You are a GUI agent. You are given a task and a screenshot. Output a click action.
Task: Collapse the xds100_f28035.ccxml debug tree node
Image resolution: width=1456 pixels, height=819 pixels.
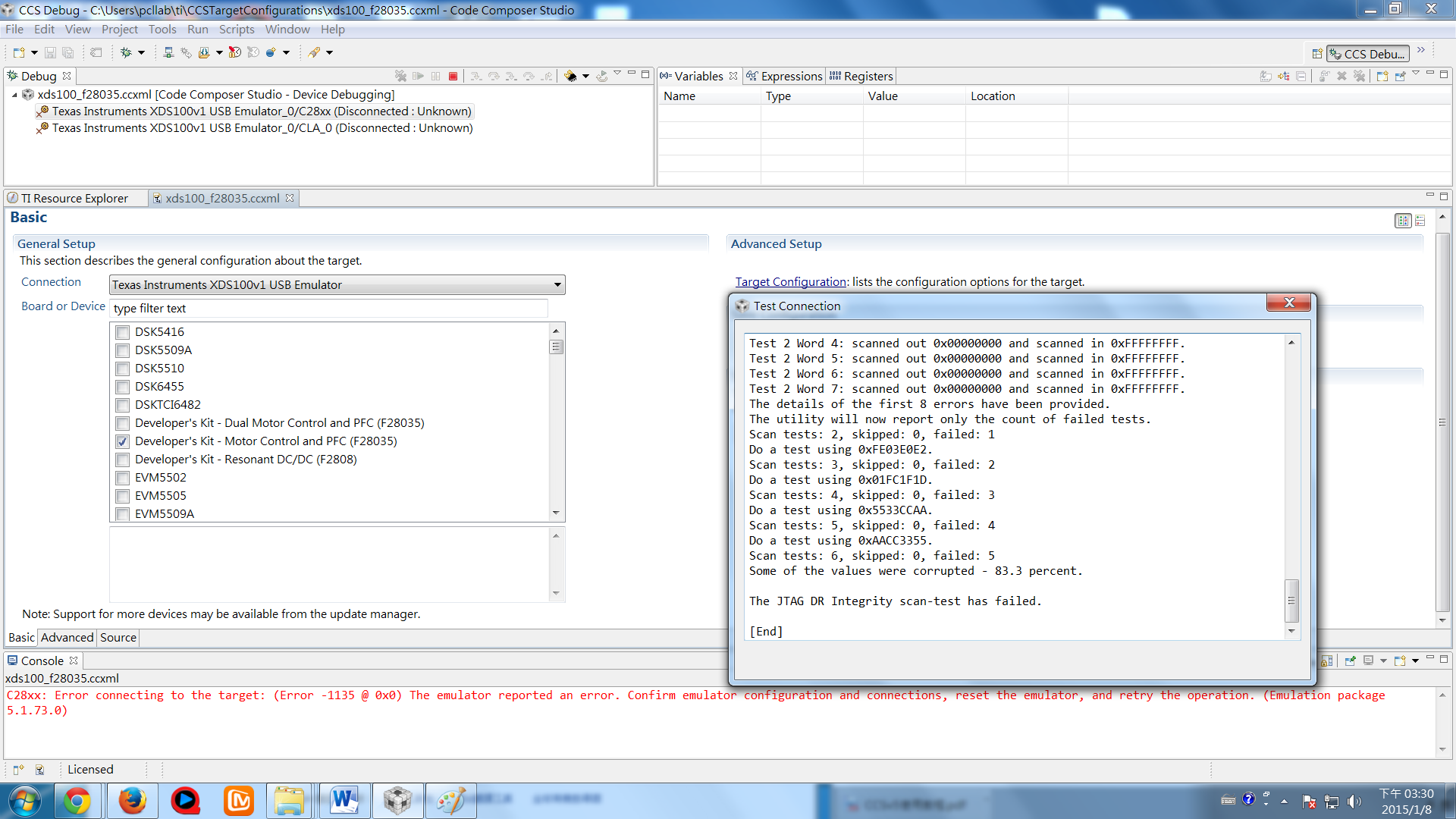tap(14, 95)
